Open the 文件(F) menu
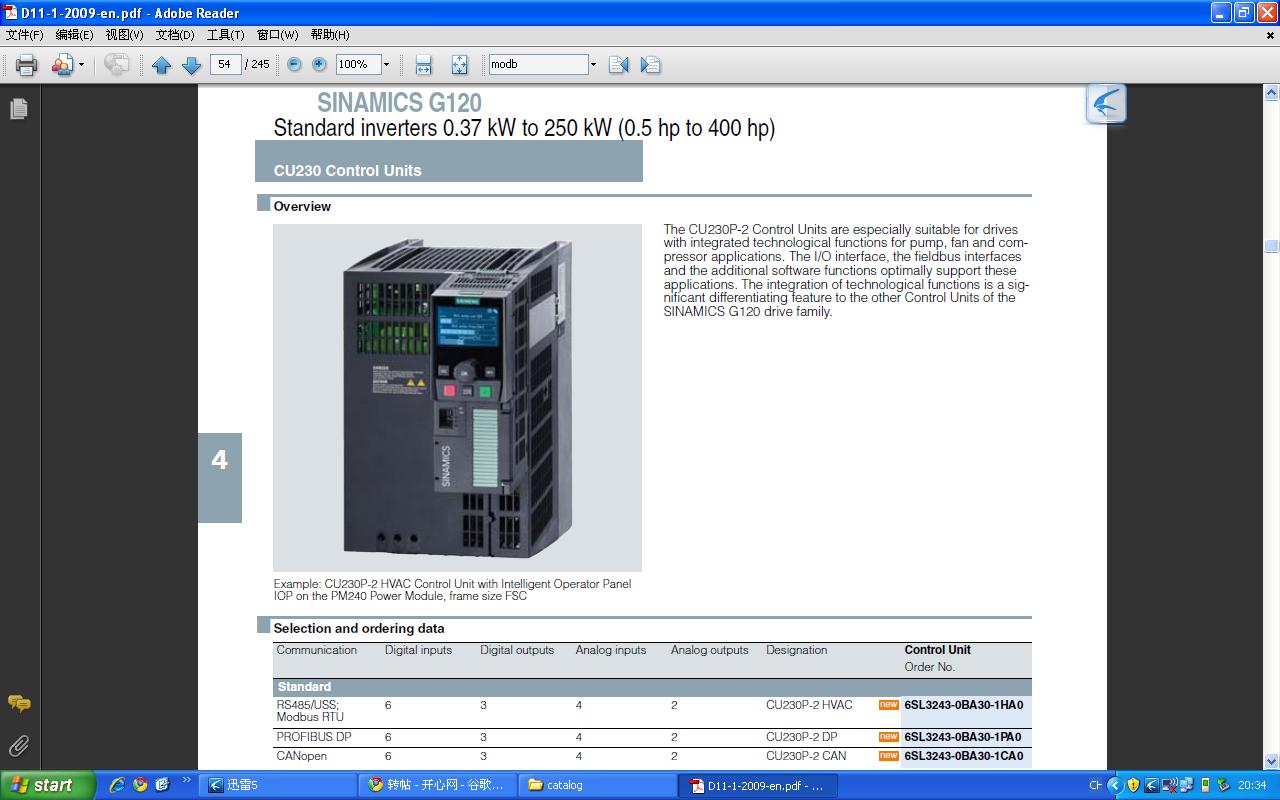The height and width of the screenshot is (800, 1280). 25,35
